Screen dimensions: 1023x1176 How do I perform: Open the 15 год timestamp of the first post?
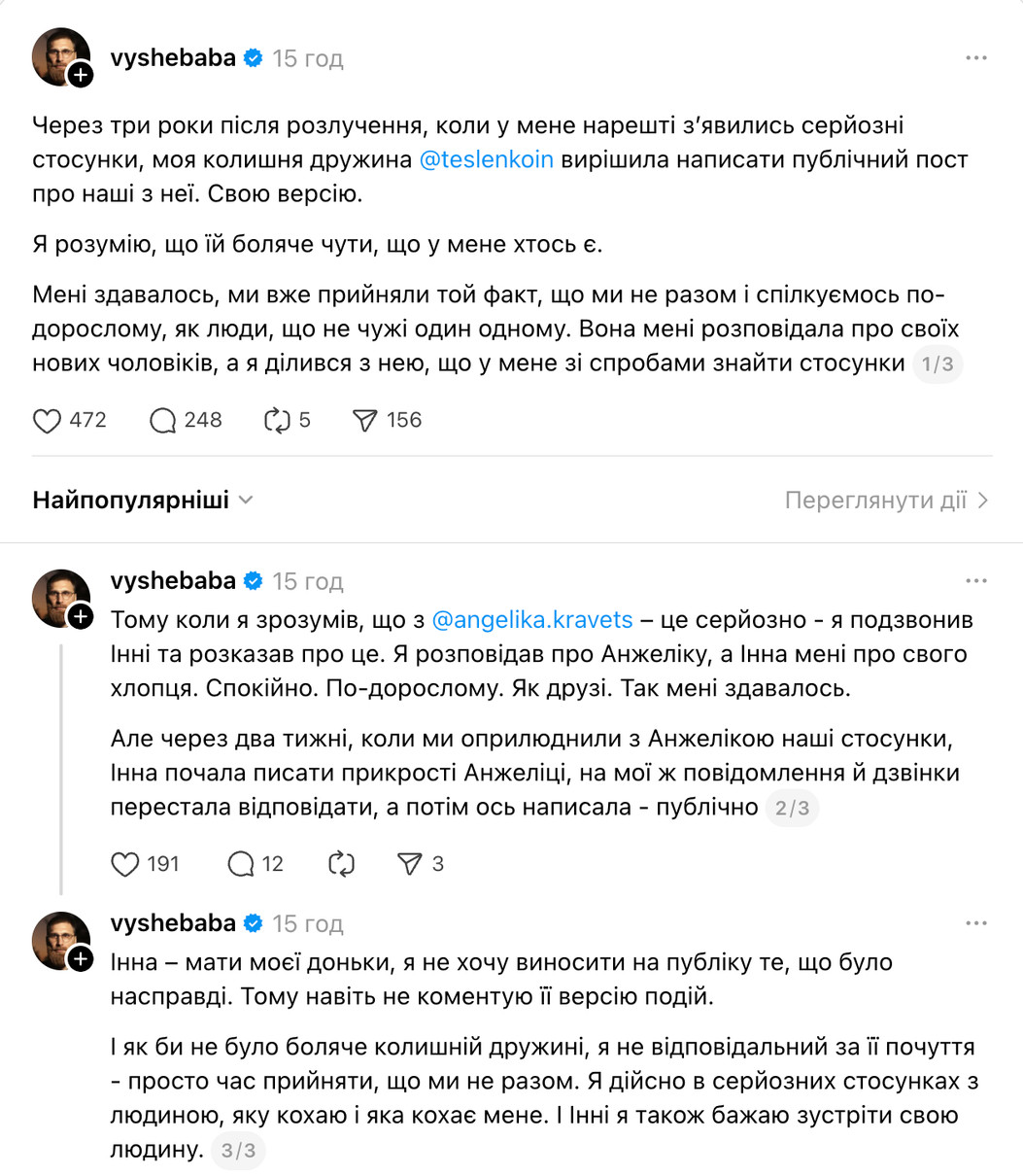[307, 57]
